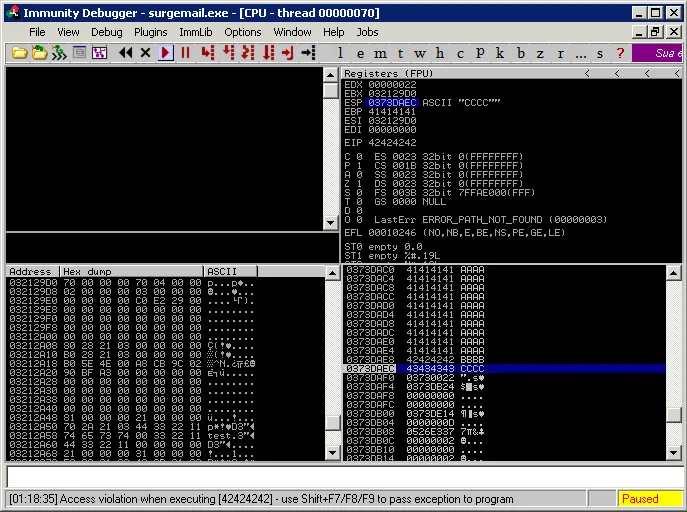Click the Run program play icon

click(166, 53)
